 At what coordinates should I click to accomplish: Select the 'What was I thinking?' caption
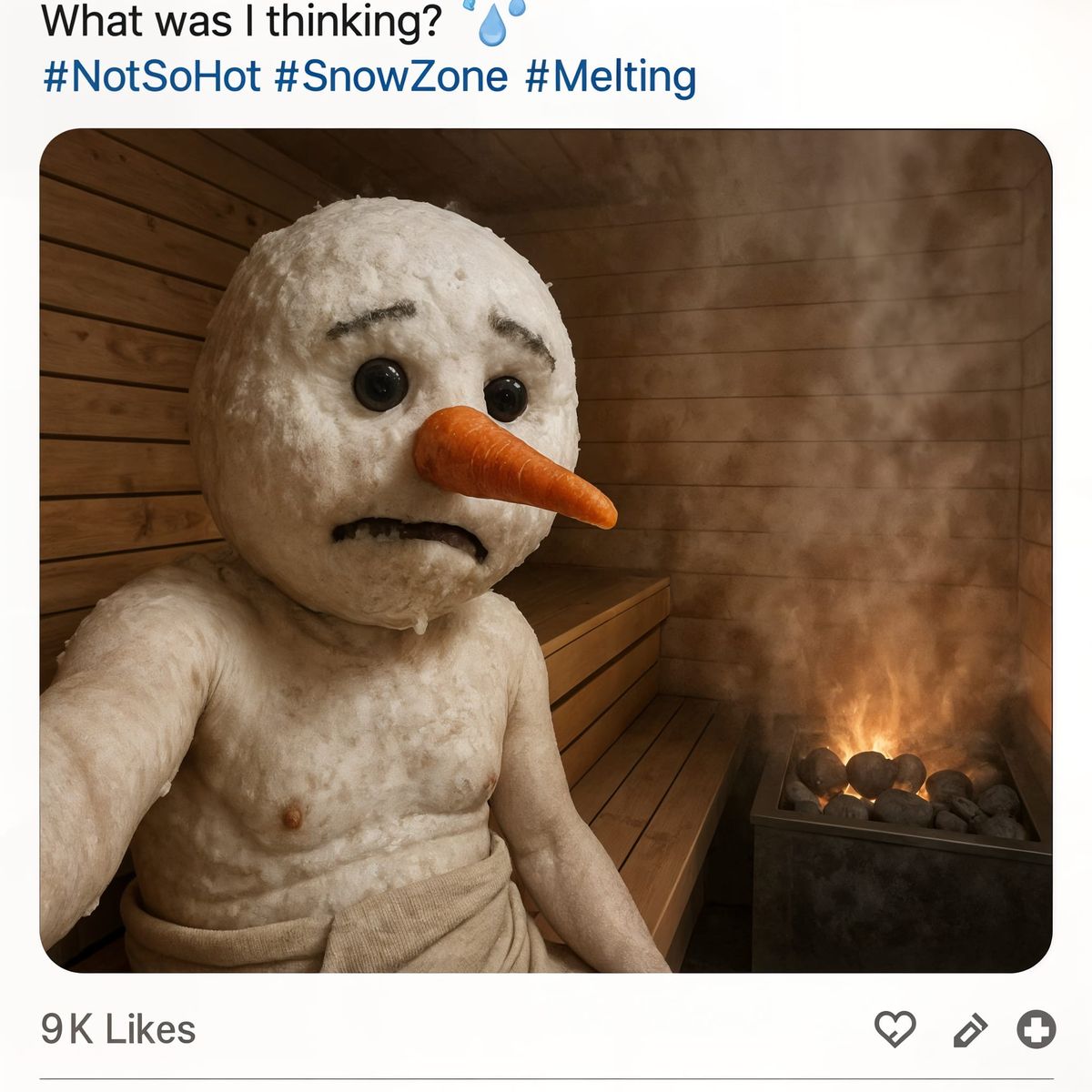click(241, 21)
